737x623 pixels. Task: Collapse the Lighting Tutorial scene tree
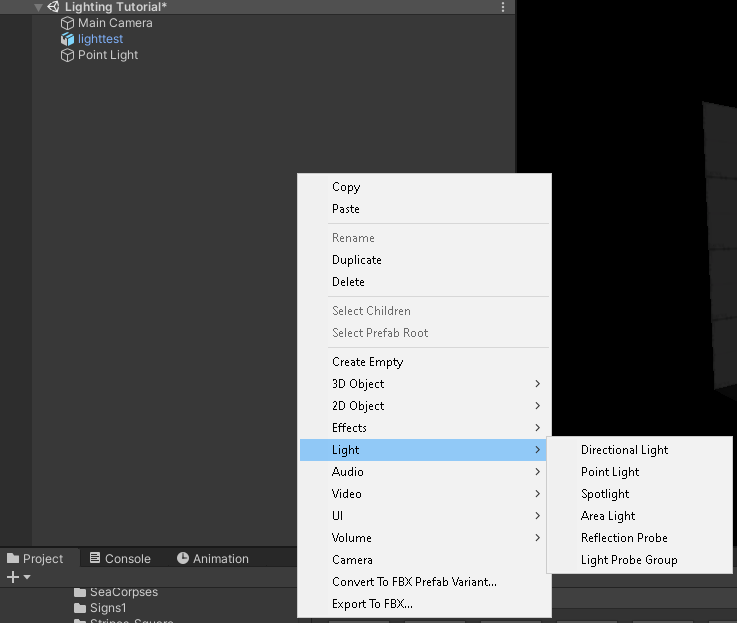38,7
